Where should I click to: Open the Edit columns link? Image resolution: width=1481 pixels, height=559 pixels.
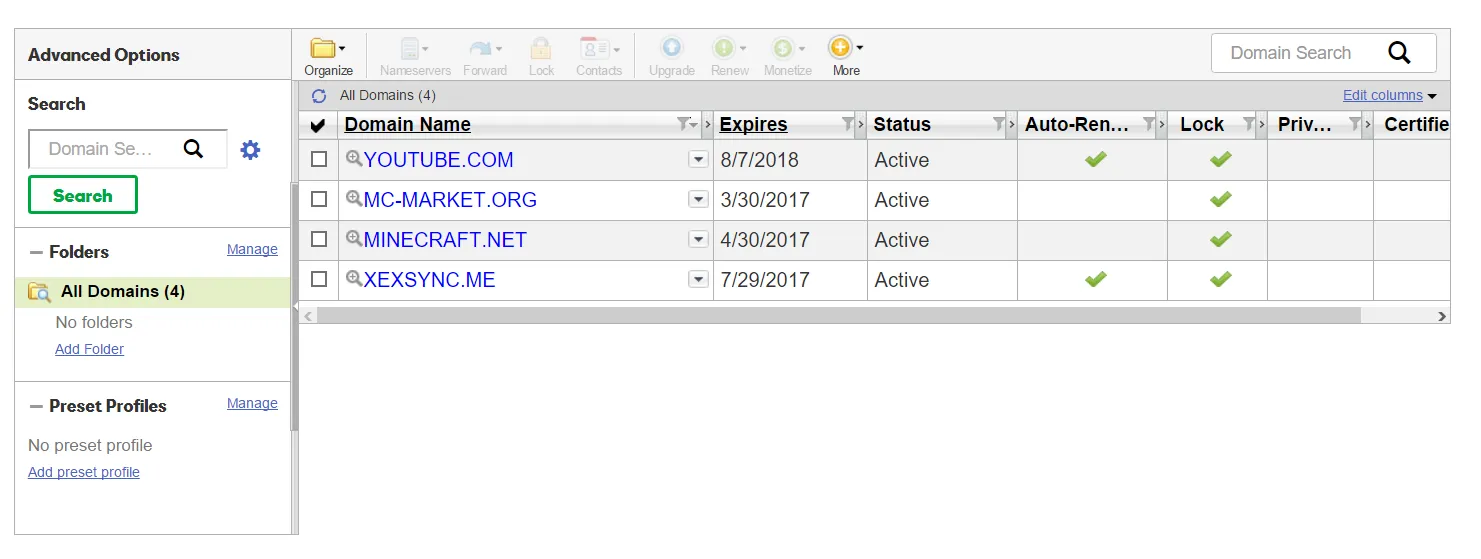click(x=1382, y=95)
